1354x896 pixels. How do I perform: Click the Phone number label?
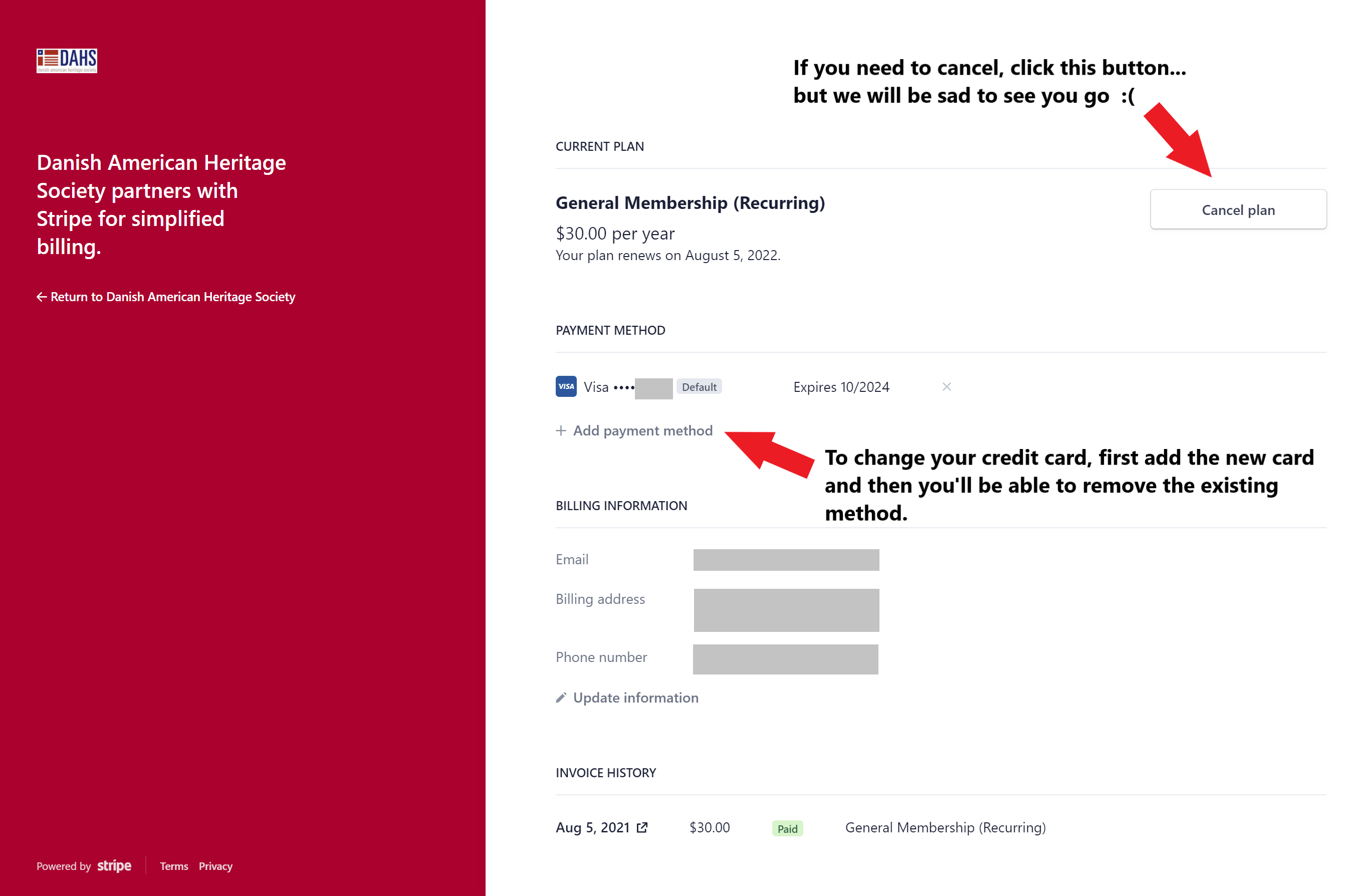pos(601,657)
